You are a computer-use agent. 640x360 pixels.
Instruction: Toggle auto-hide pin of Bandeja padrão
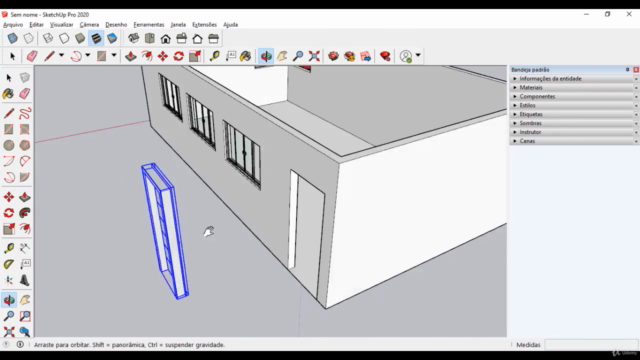tap(627, 70)
